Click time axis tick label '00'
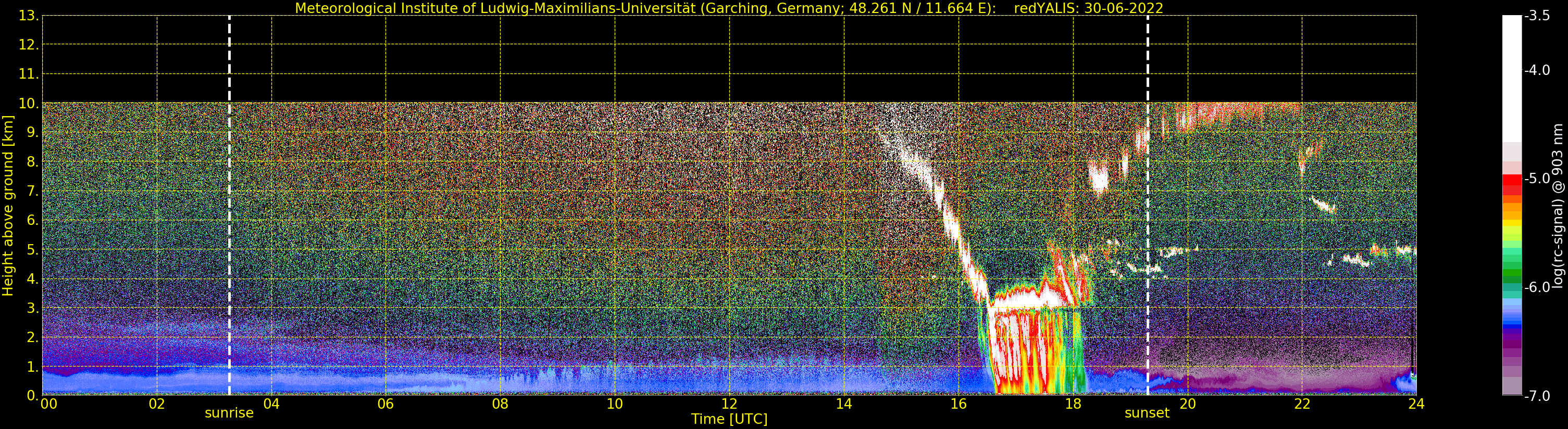This screenshot has height=429, width=1568. tap(48, 404)
